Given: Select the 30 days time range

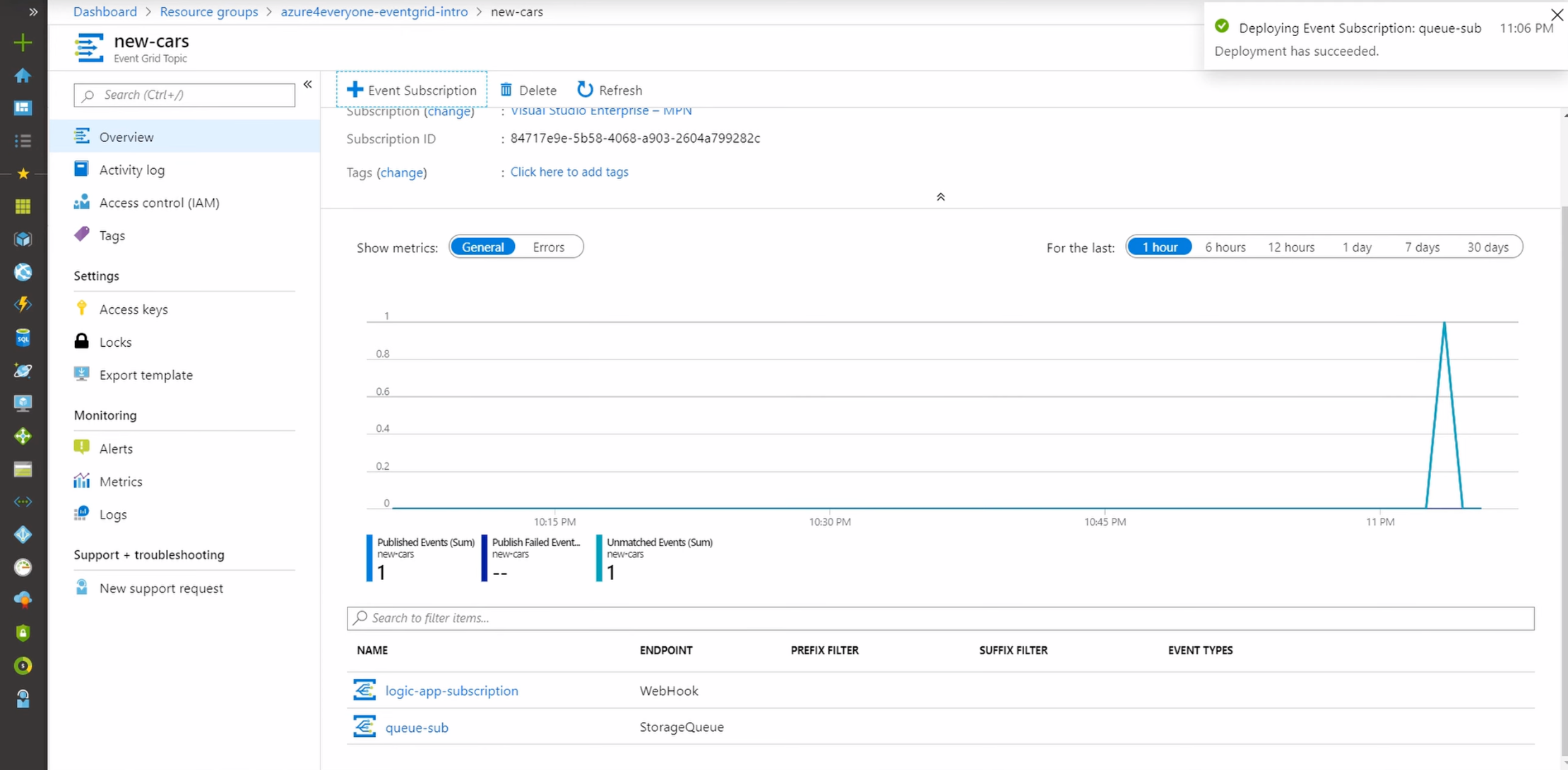Looking at the screenshot, I should 1487,247.
